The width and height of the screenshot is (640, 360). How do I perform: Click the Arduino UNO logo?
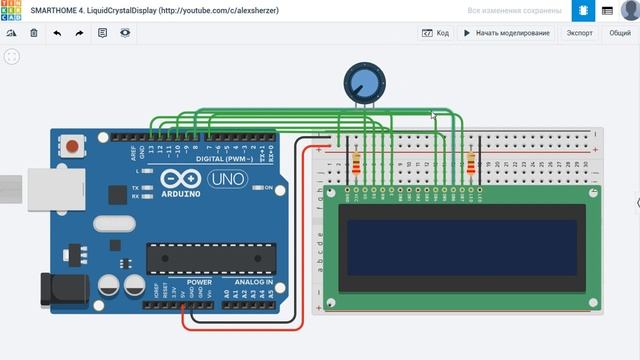coord(203,183)
